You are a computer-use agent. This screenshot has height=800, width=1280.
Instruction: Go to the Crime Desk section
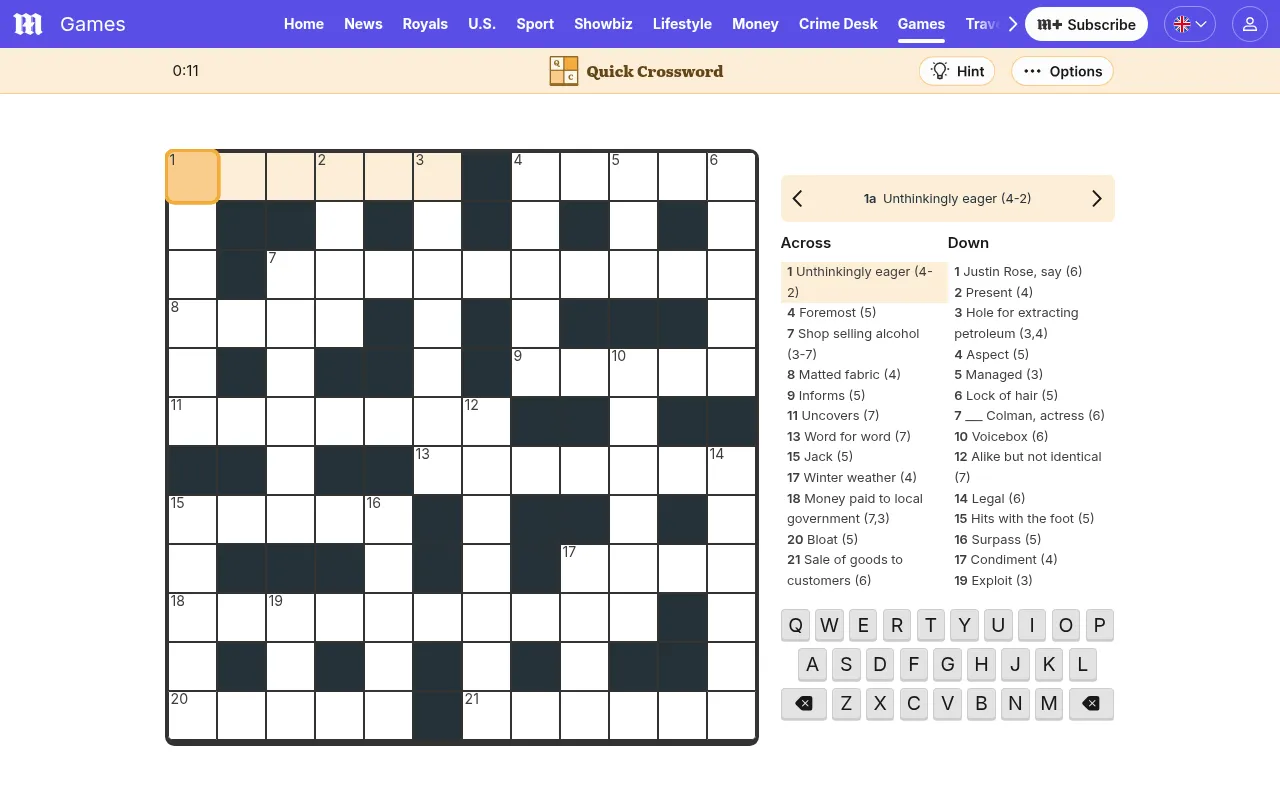(838, 24)
